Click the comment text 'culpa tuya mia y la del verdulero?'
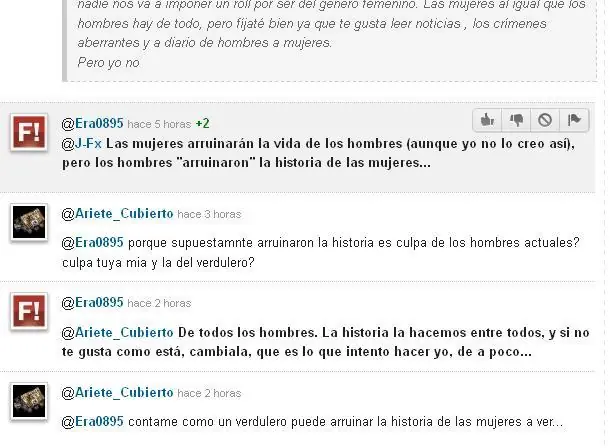610x448 pixels. pyautogui.click(x=158, y=262)
